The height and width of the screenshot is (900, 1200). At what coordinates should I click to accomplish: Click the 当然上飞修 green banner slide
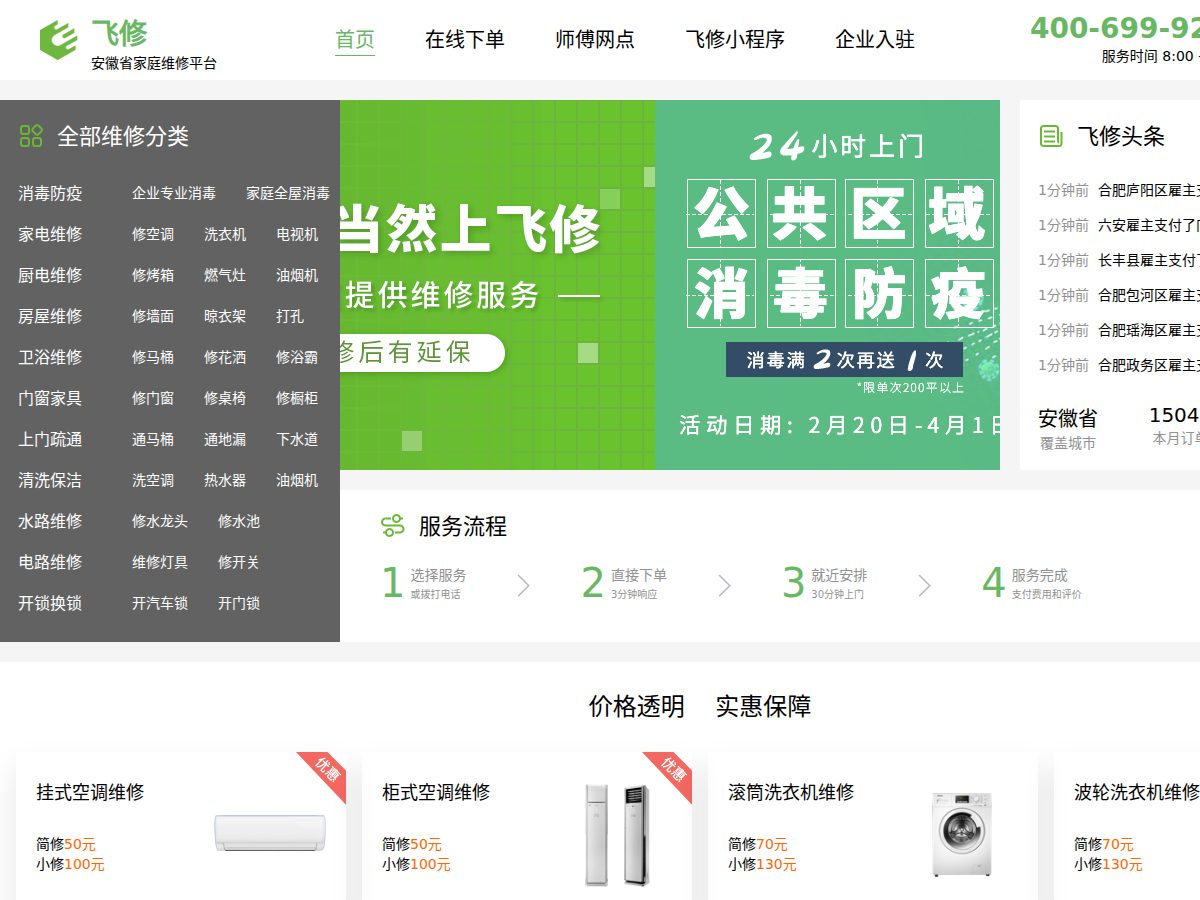pyautogui.click(x=498, y=285)
